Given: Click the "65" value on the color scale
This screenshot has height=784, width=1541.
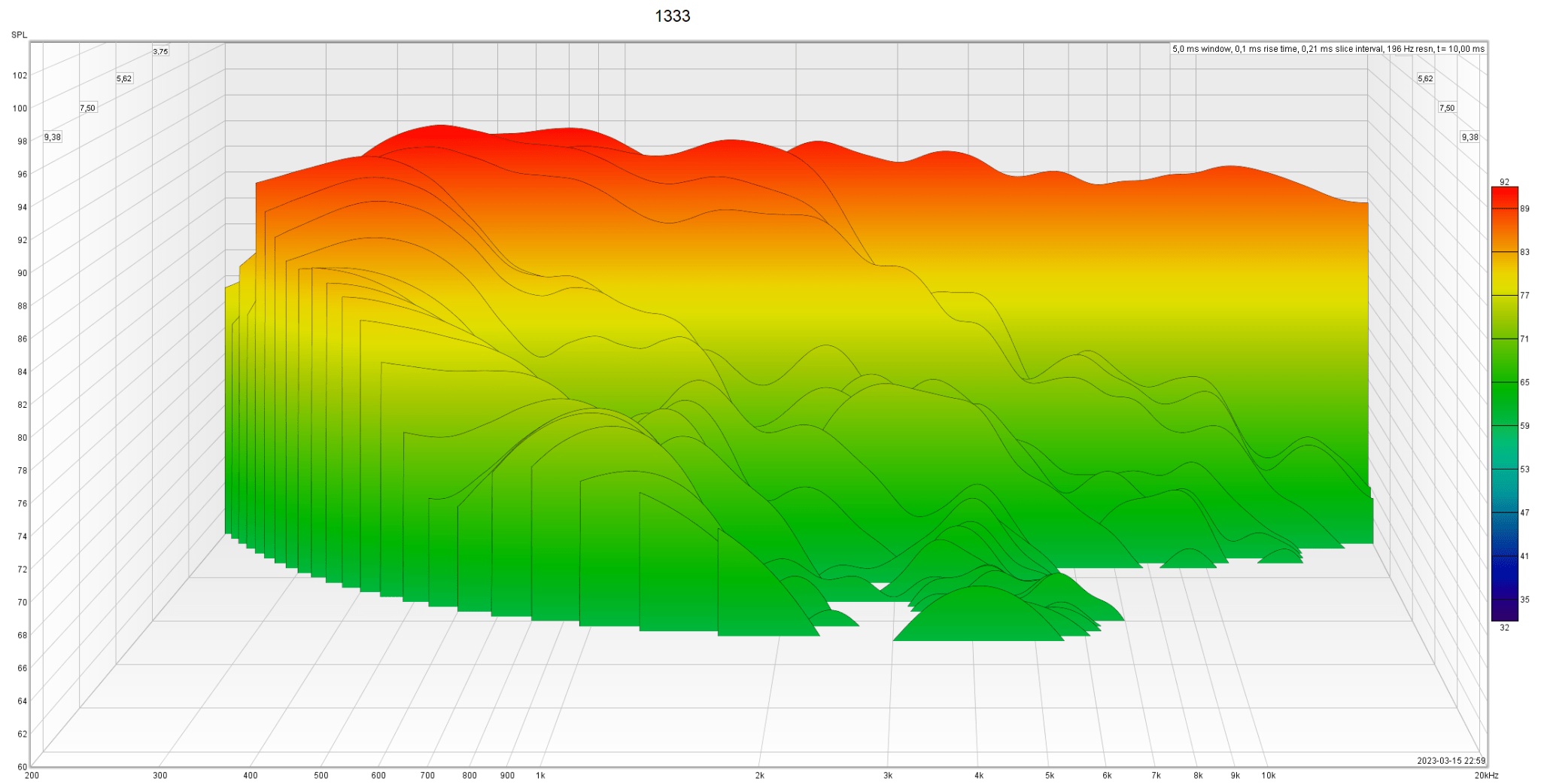Looking at the screenshot, I should (x=1524, y=382).
